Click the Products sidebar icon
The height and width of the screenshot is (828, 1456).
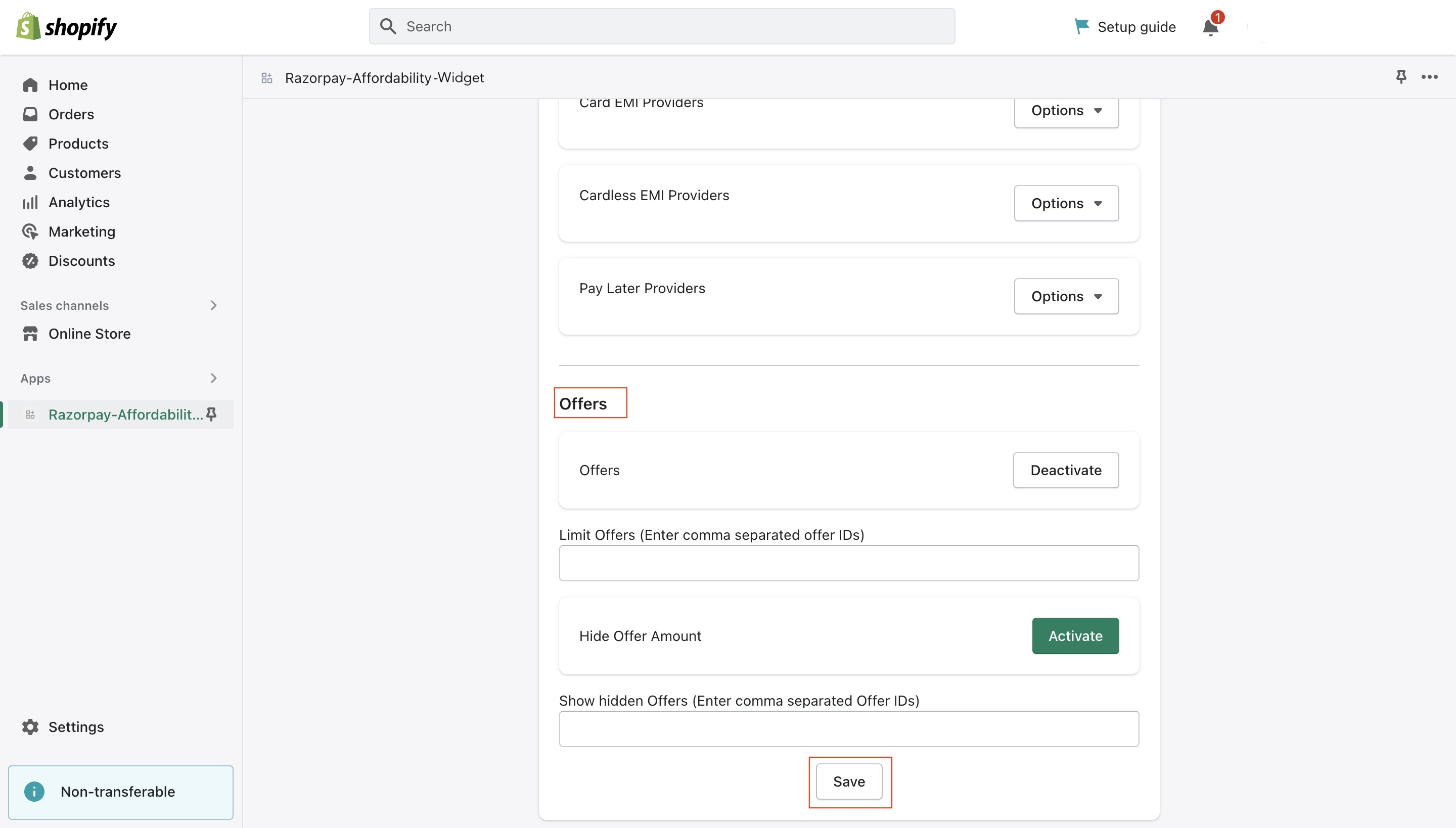point(31,143)
